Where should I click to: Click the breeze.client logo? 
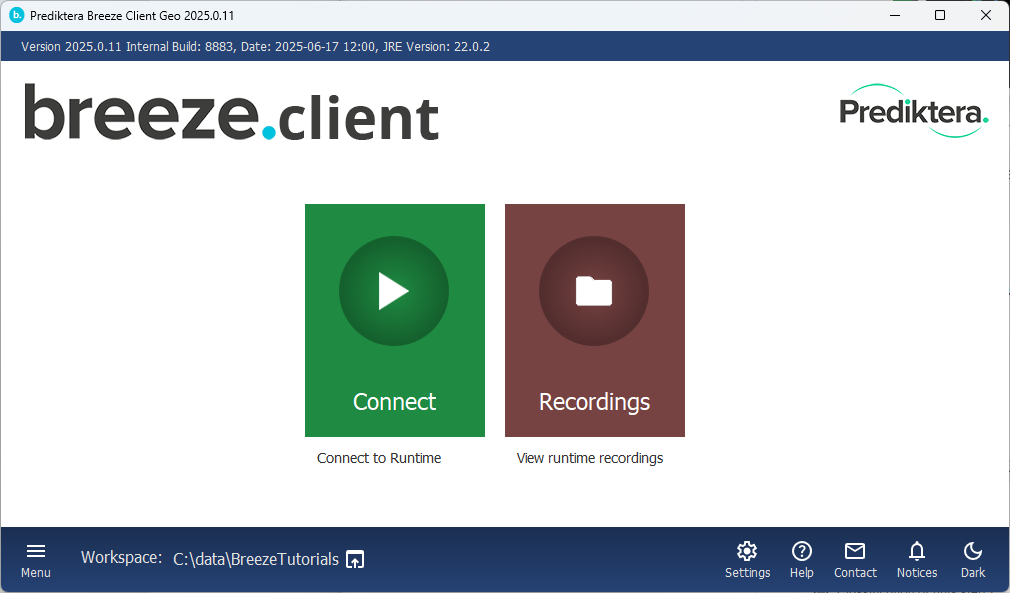pos(232,113)
